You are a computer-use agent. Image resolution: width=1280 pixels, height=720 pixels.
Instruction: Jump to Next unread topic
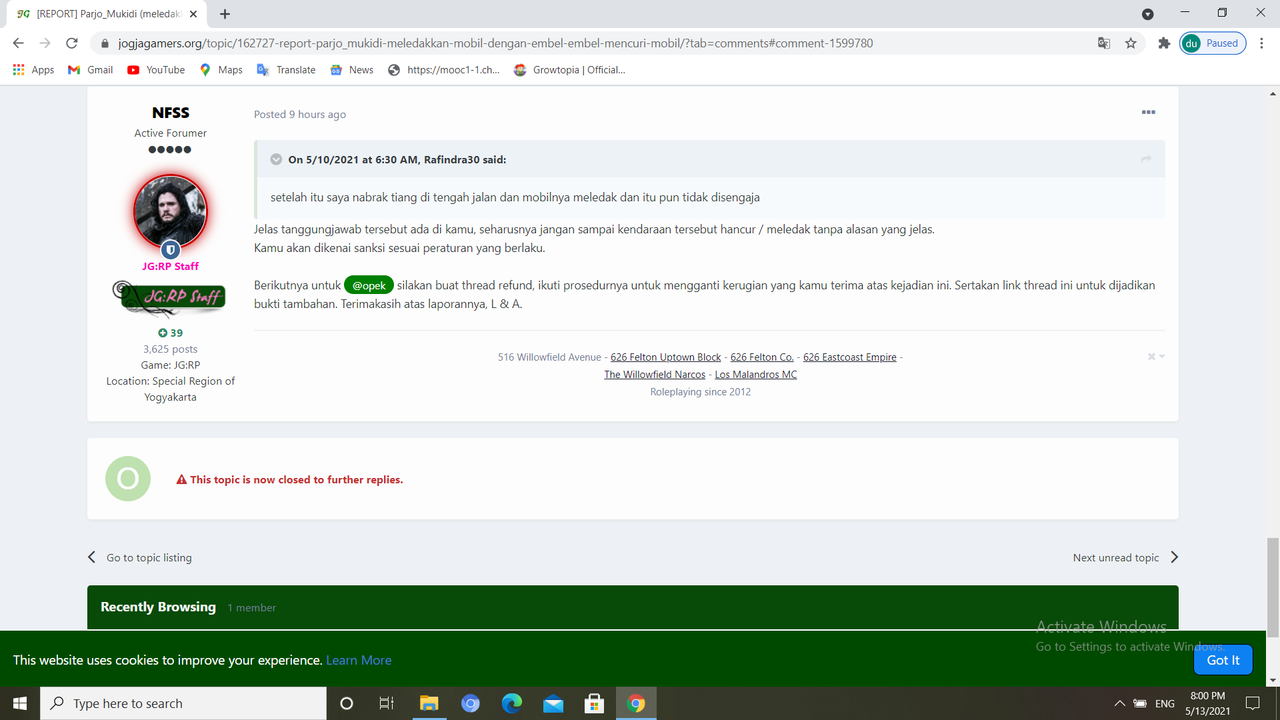[1126, 558]
